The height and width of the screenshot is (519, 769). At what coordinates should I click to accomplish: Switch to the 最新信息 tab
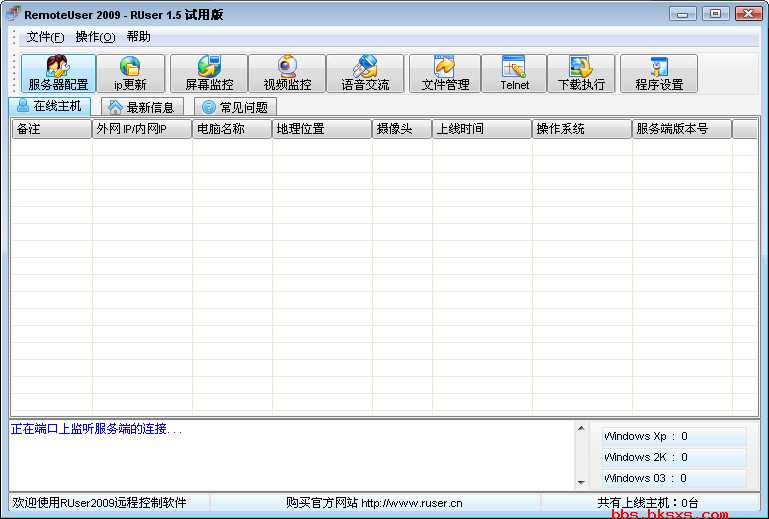(x=142, y=107)
